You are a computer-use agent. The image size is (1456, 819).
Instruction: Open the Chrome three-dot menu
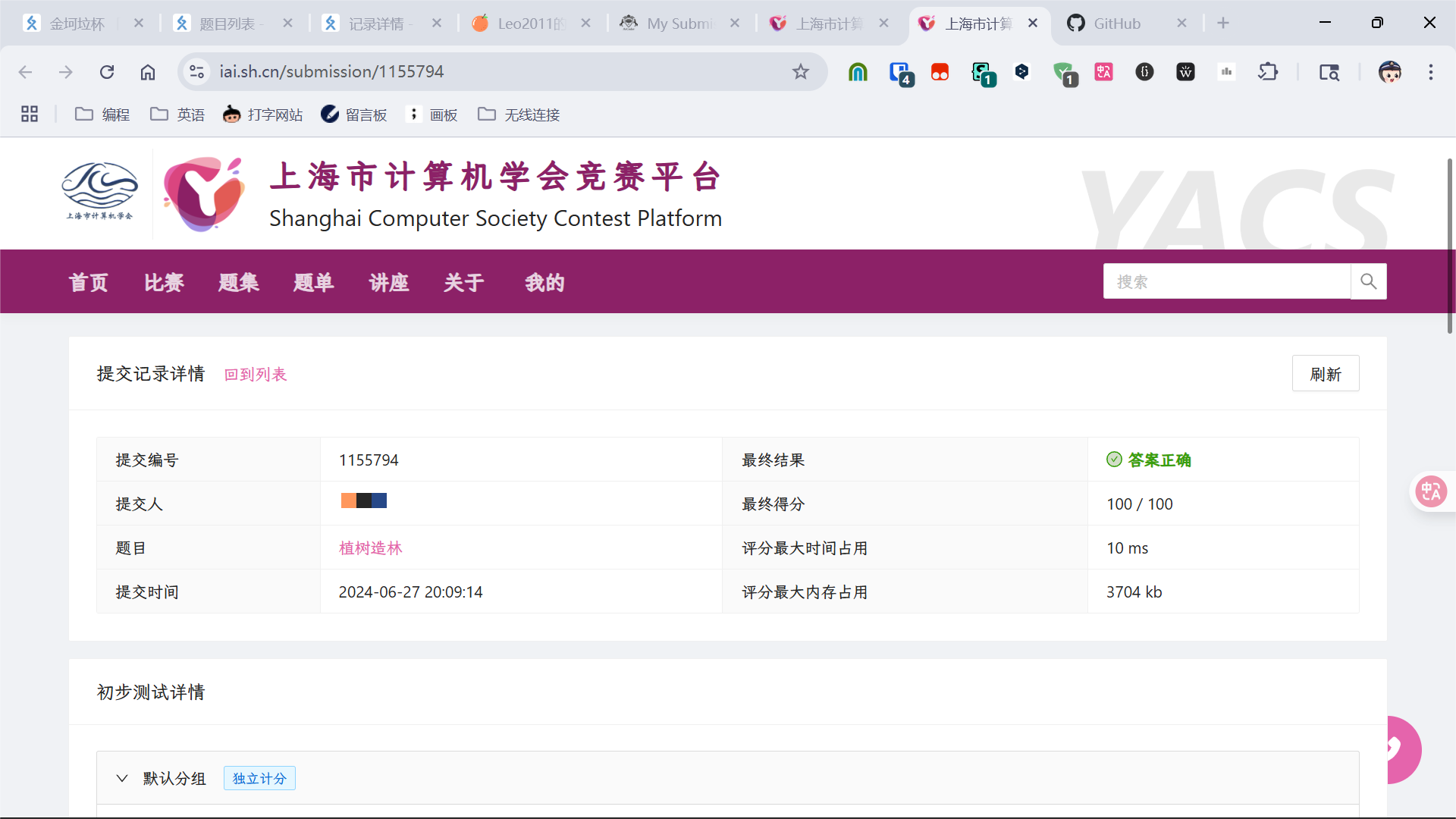(x=1431, y=72)
